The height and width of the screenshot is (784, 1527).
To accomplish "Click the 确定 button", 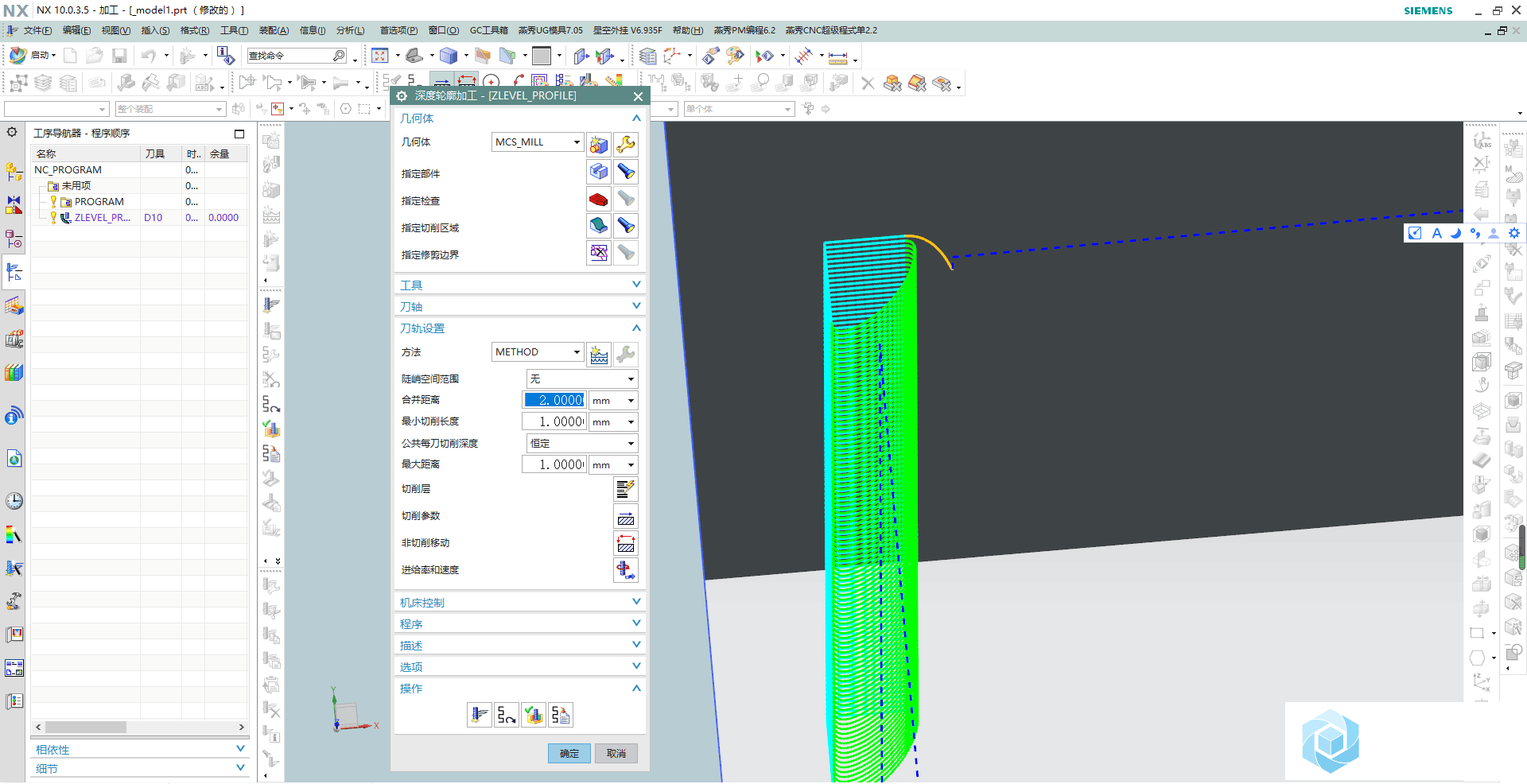I will (569, 754).
